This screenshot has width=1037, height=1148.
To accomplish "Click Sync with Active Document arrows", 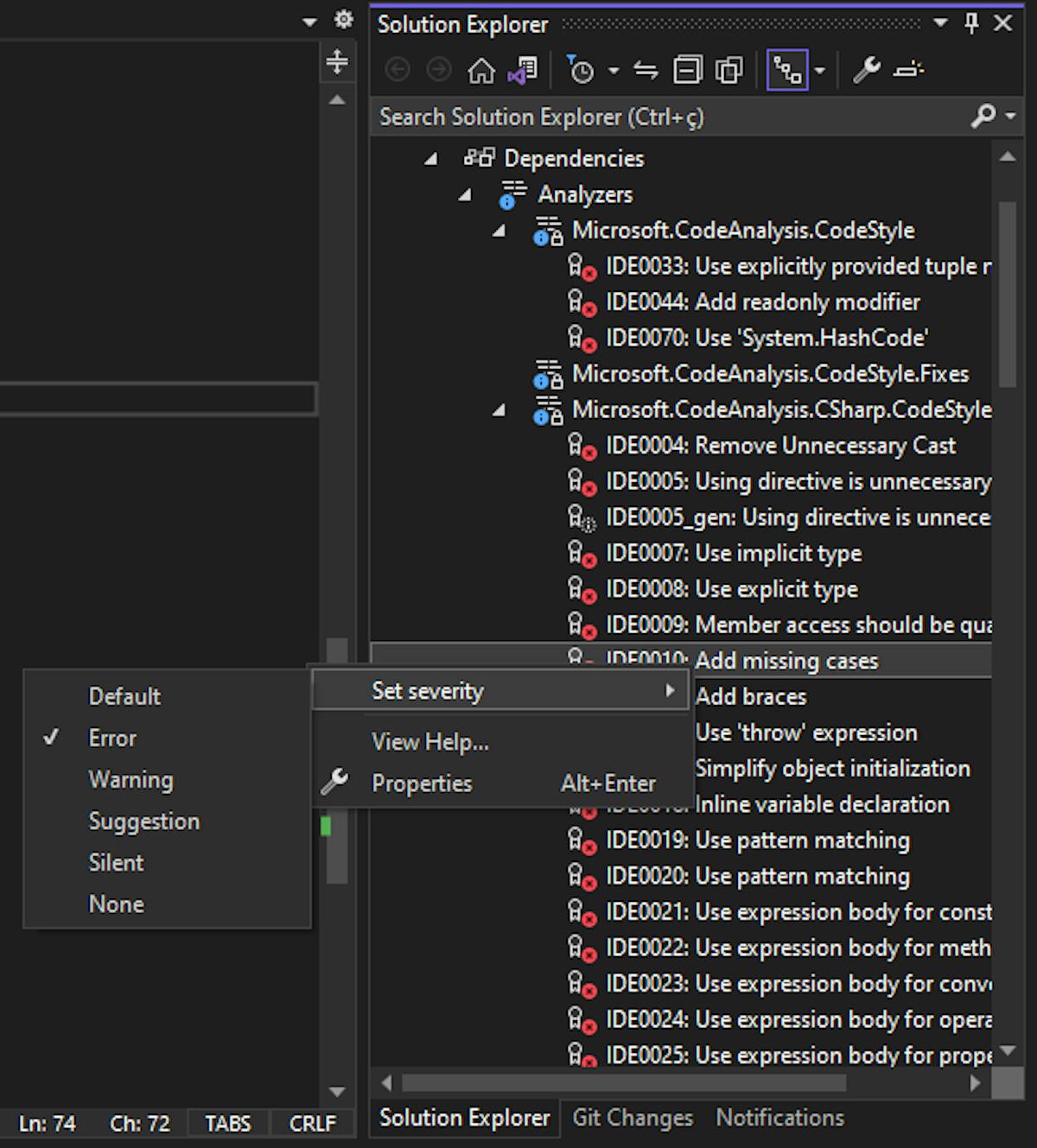I will (646, 71).
